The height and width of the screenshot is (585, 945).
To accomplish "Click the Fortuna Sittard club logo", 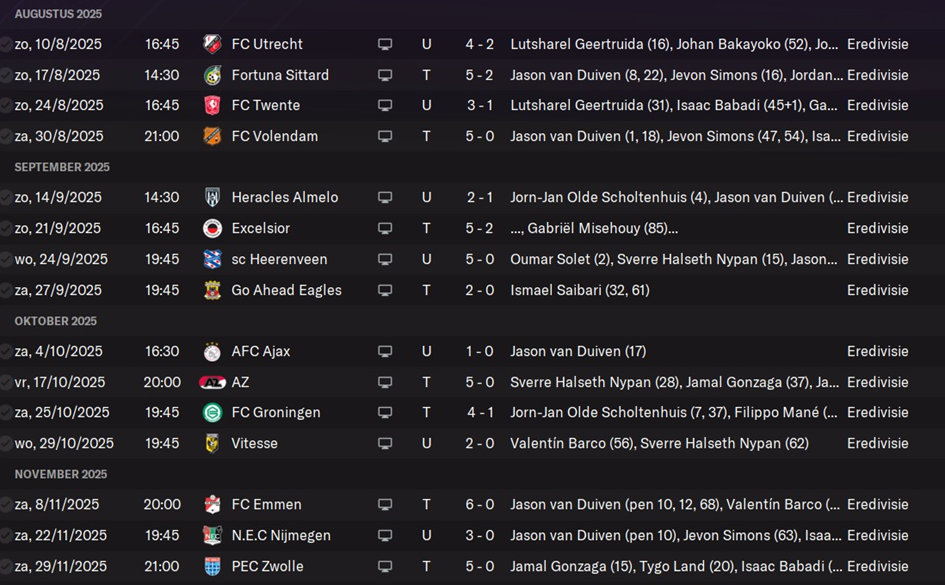I will [212, 75].
